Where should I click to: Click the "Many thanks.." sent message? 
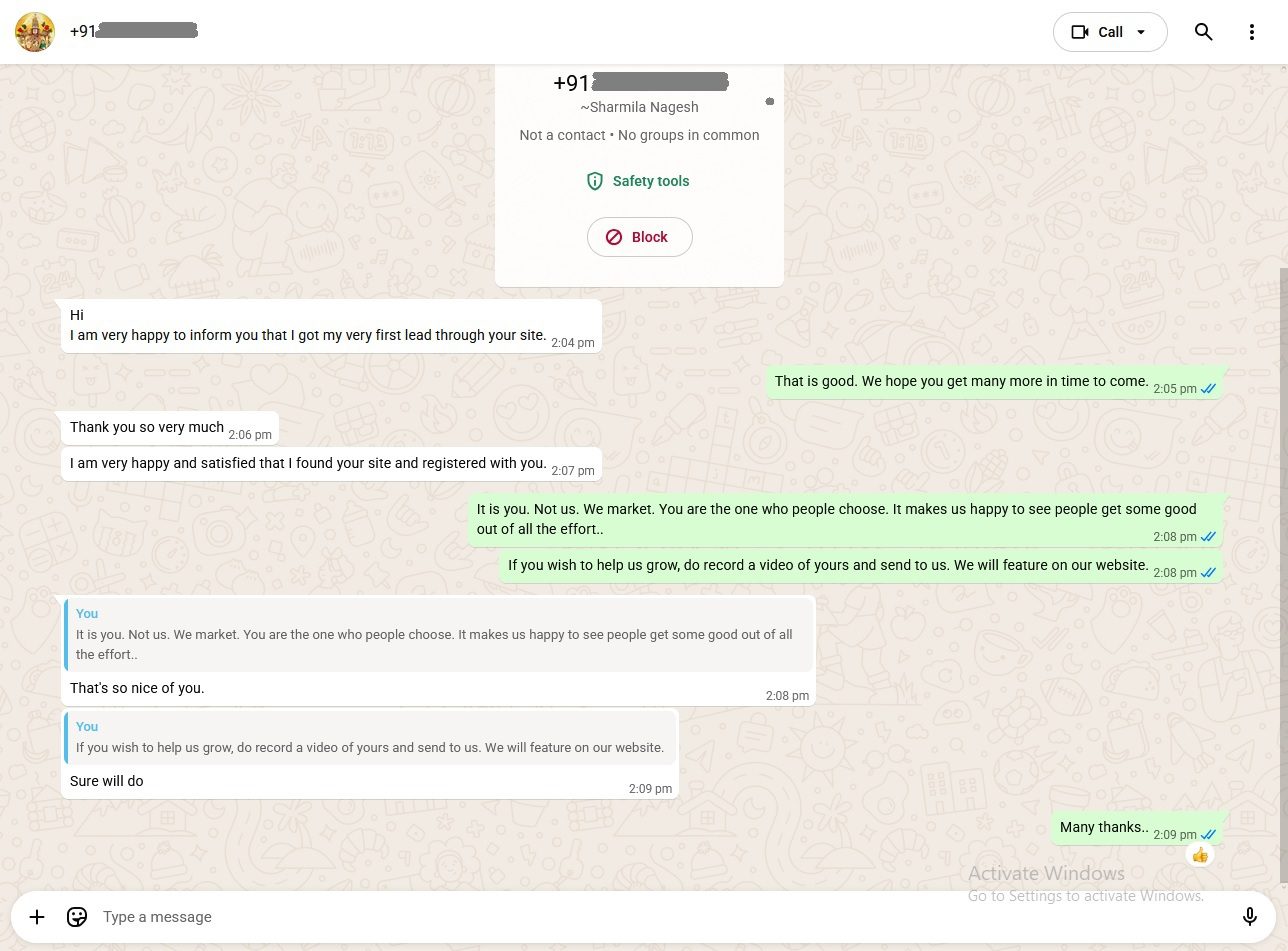click(1104, 828)
